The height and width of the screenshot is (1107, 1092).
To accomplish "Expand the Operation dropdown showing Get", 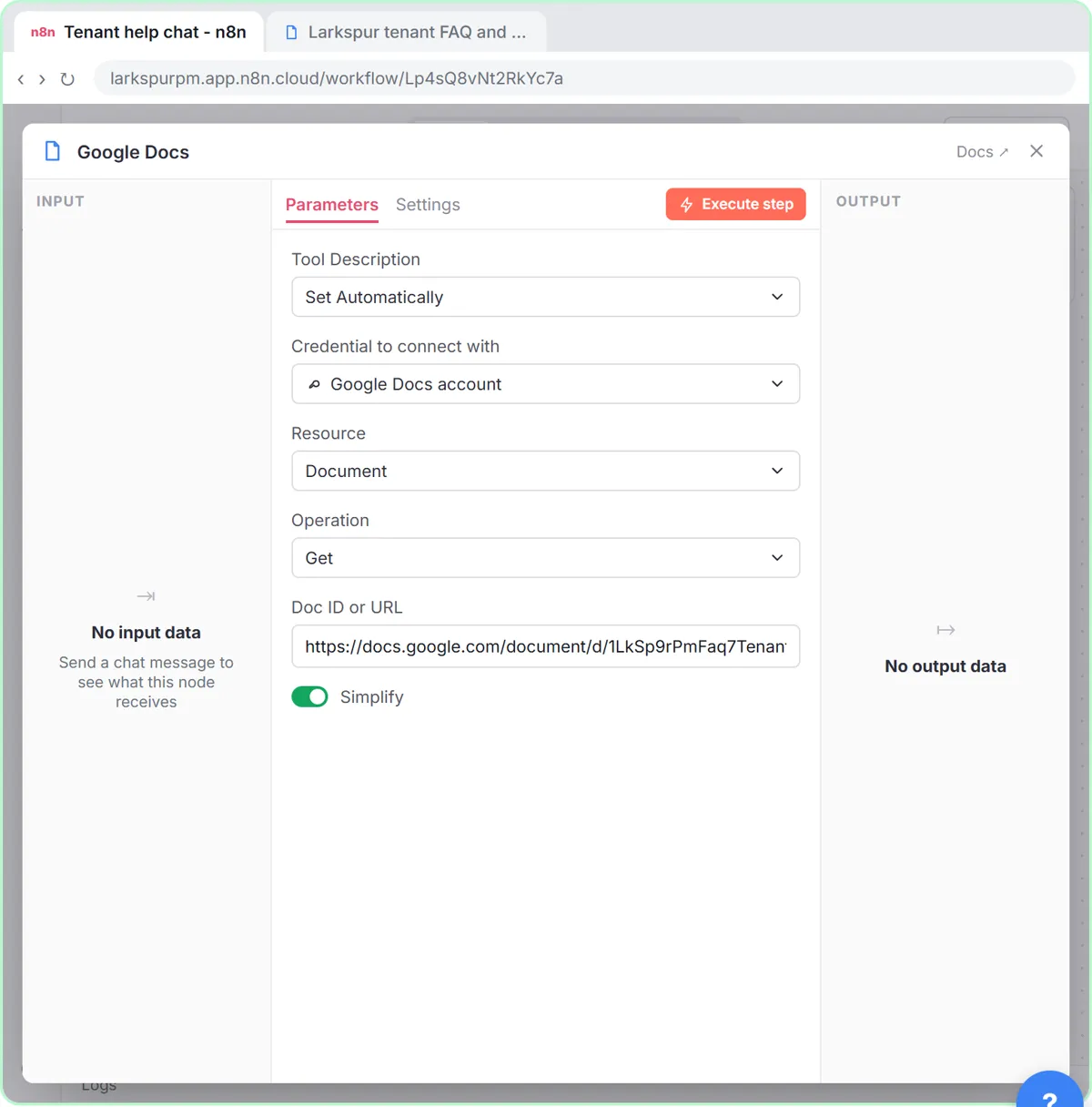I will [x=545, y=558].
